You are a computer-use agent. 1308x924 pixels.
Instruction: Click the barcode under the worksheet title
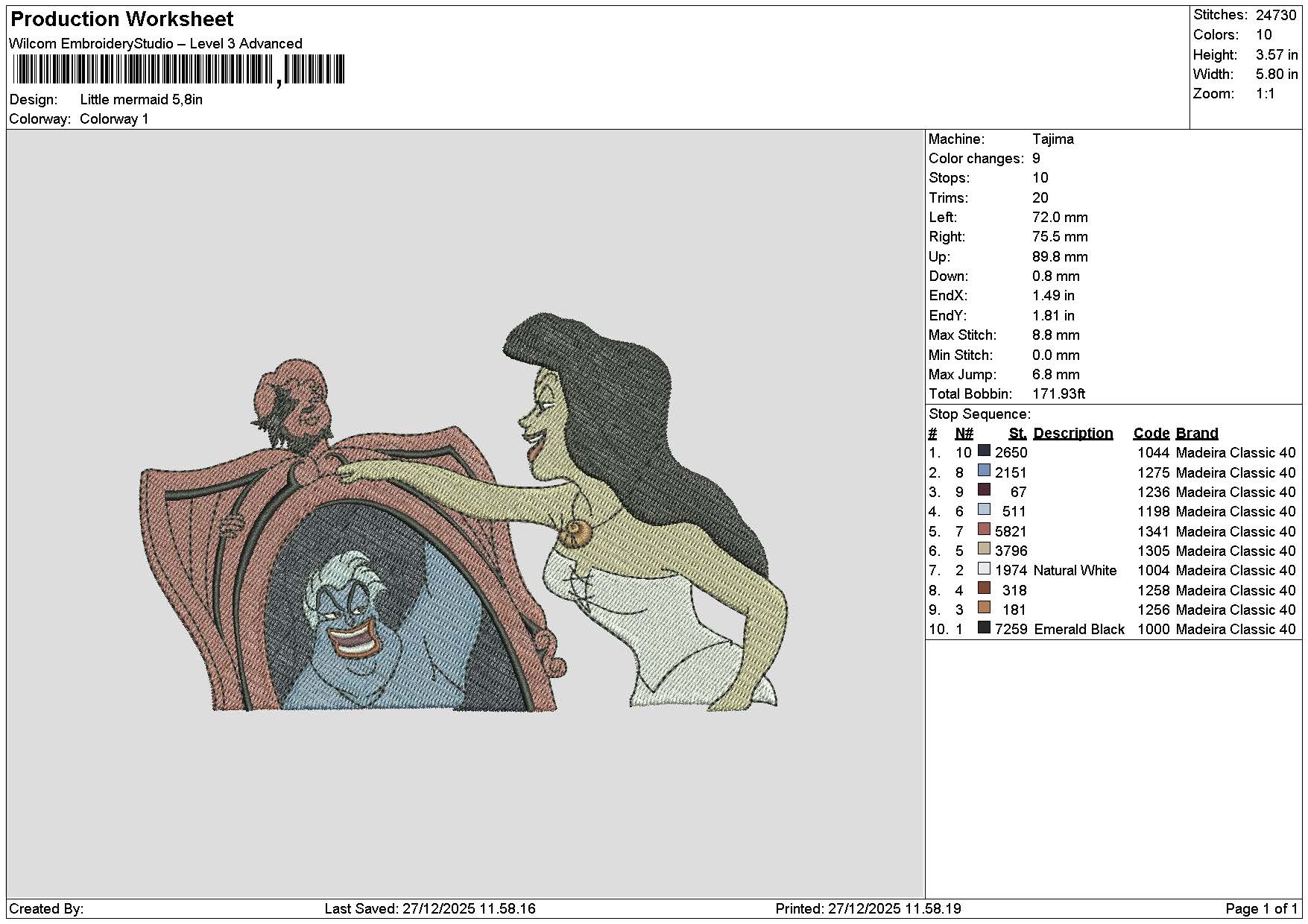tap(177, 70)
